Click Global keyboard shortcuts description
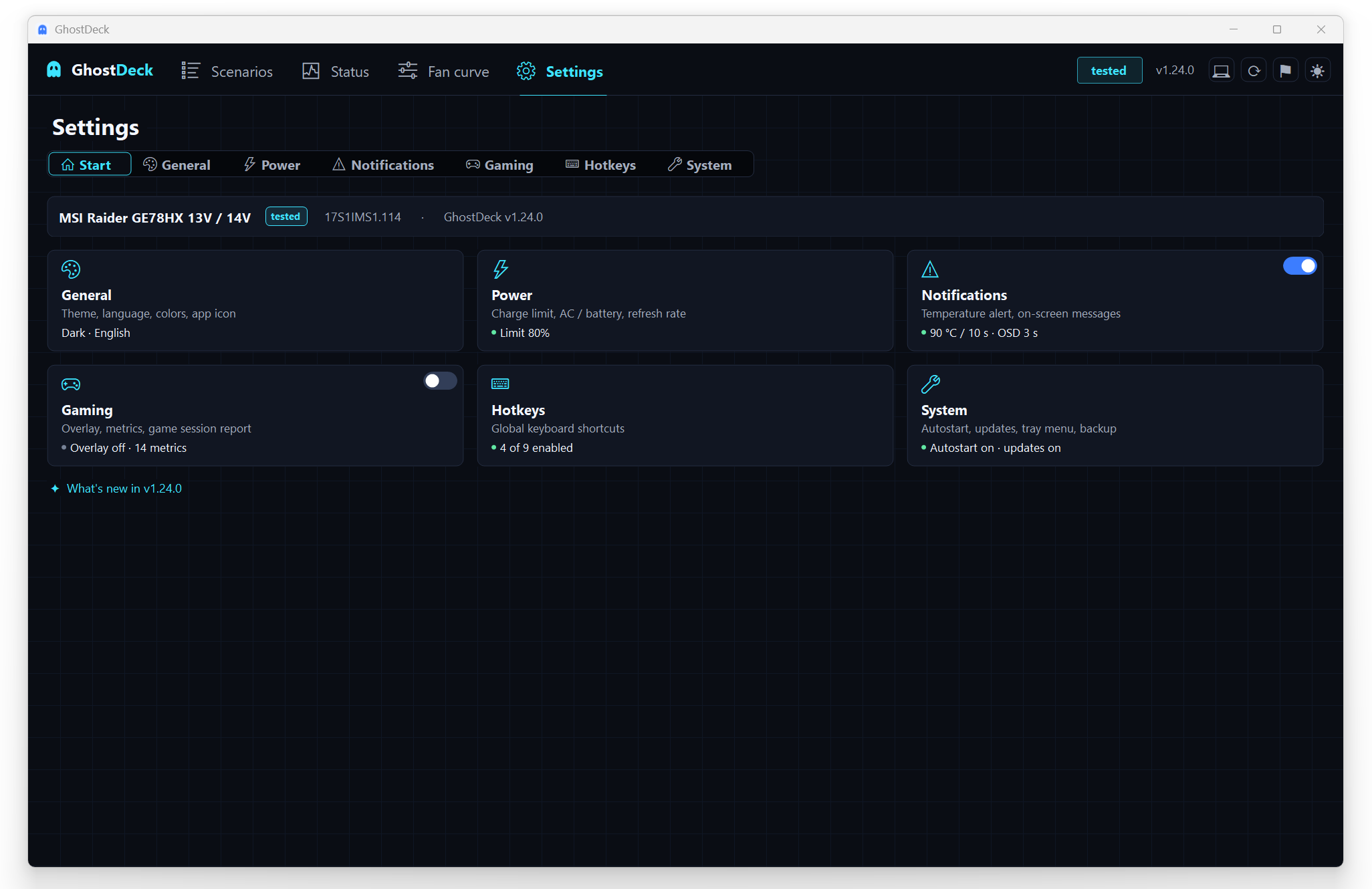The width and height of the screenshot is (1372, 889). pos(558,428)
